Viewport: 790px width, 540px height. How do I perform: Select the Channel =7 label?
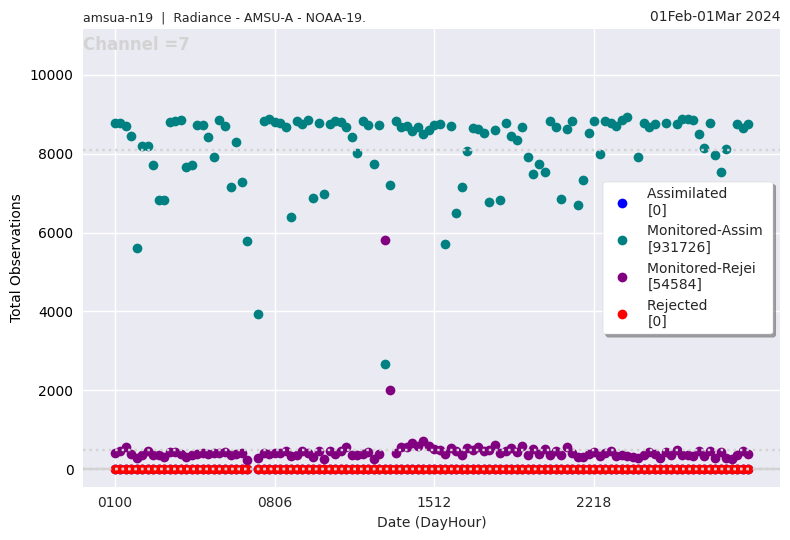(136, 45)
